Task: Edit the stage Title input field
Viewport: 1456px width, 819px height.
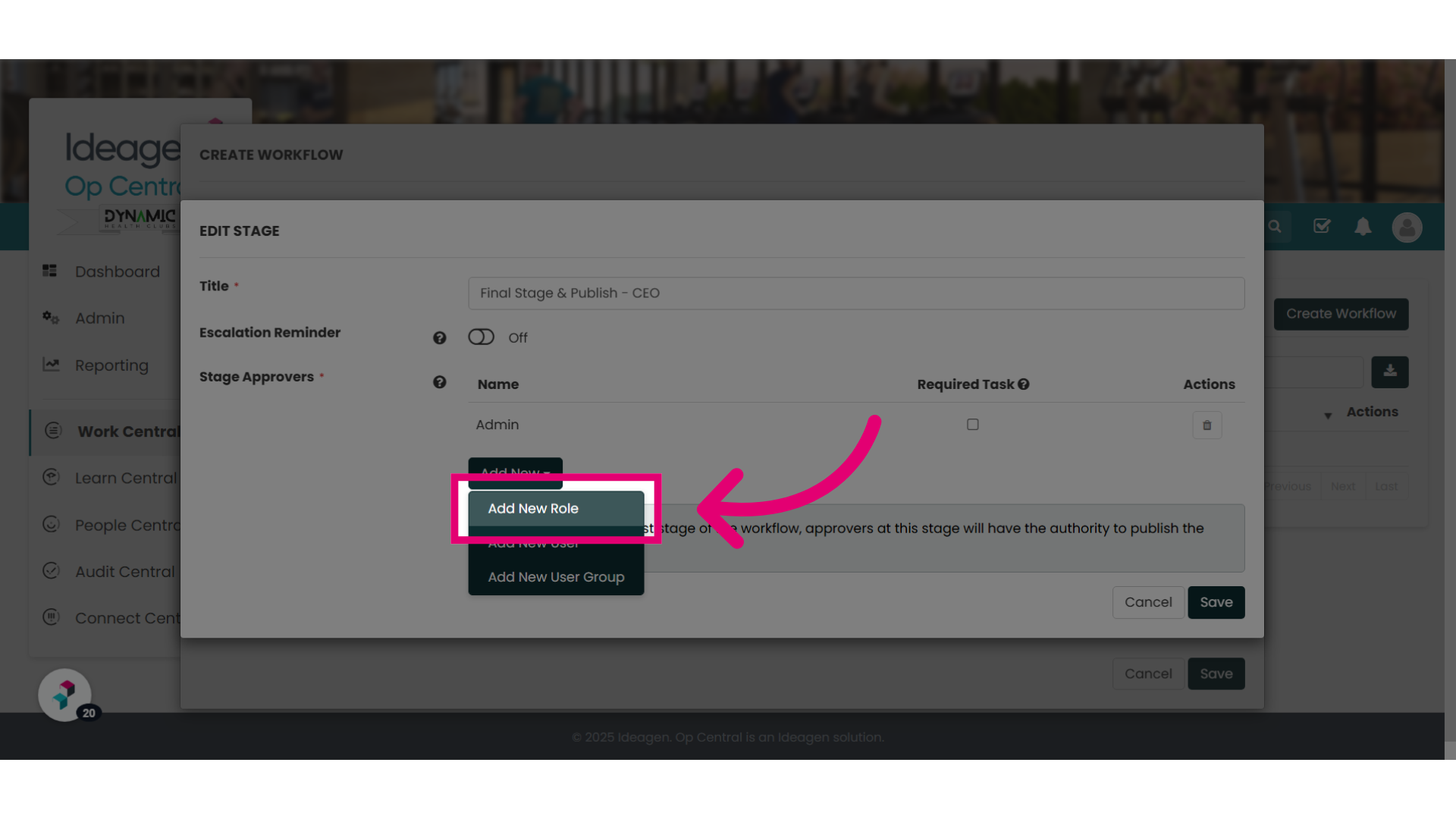Action: point(856,293)
